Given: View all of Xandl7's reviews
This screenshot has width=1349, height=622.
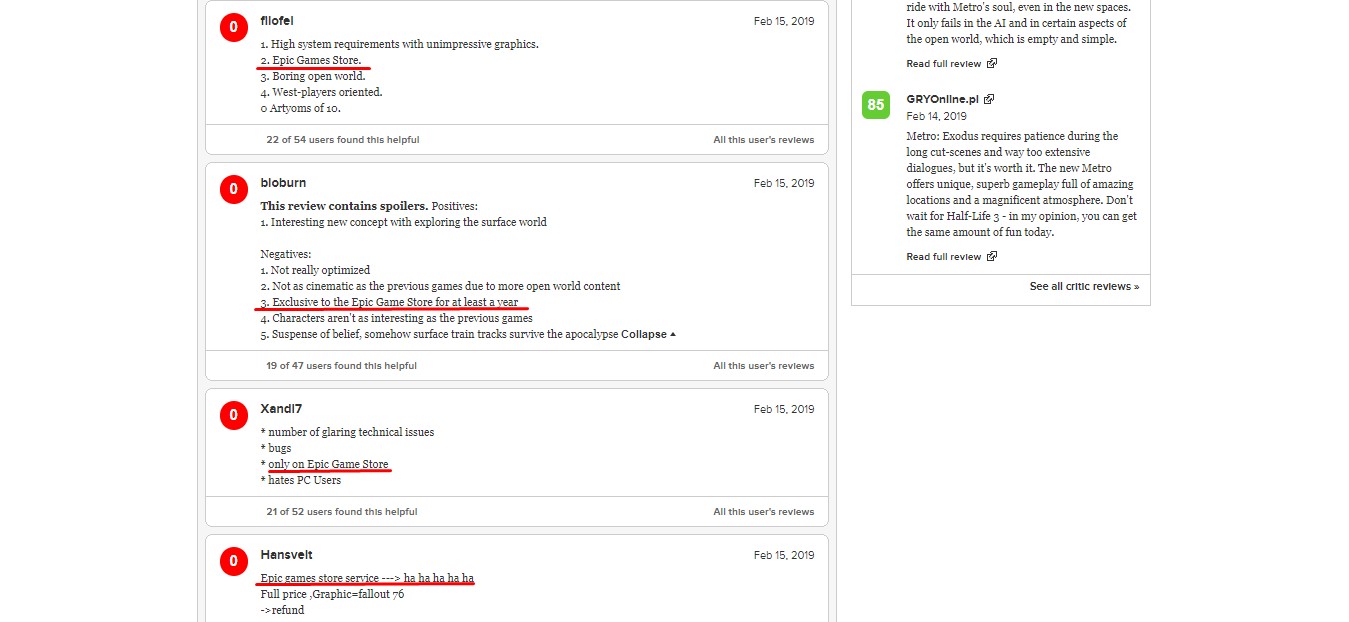Looking at the screenshot, I should pos(763,512).
